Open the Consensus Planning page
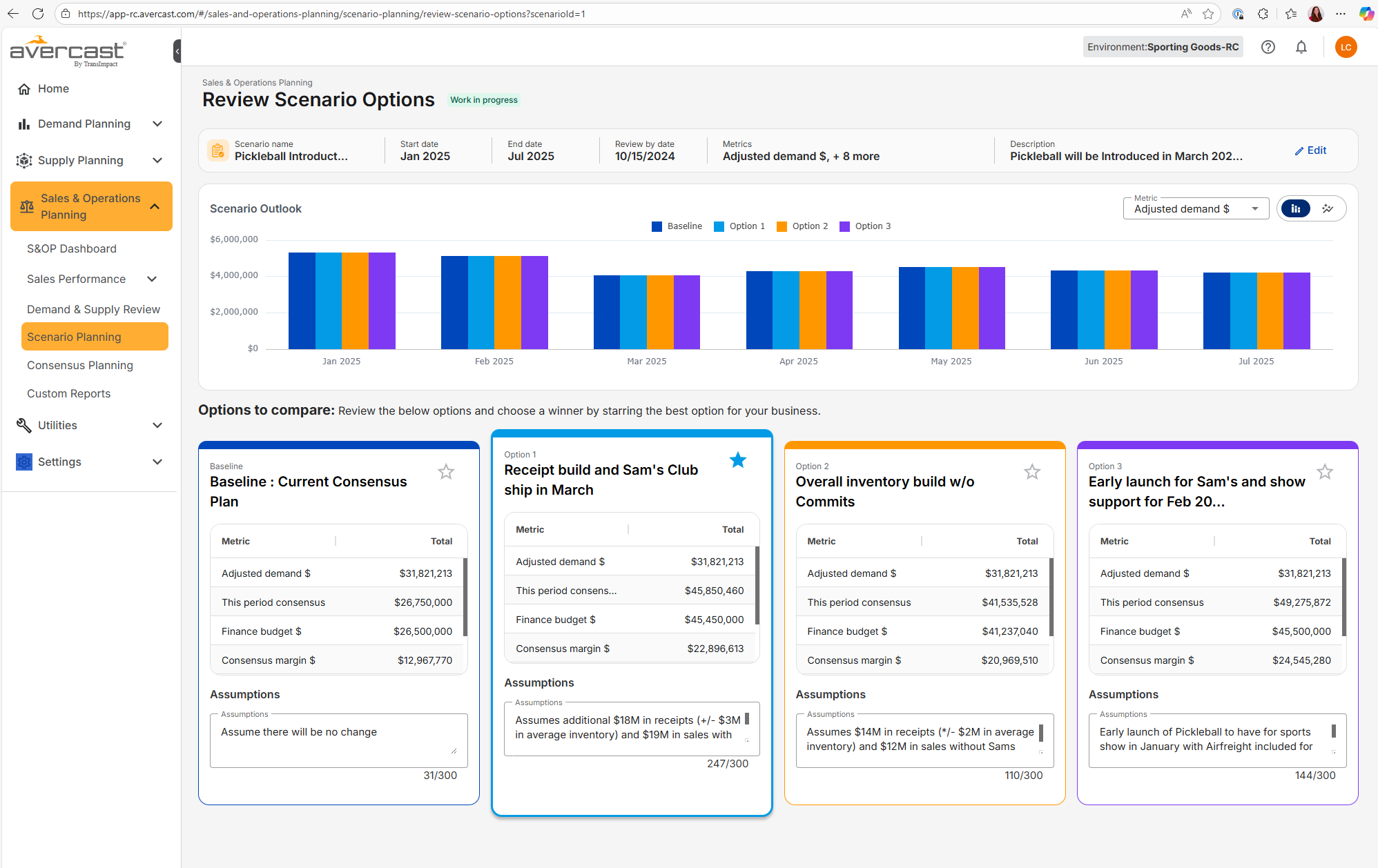The height and width of the screenshot is (868, 1378). tap(80, 365)
